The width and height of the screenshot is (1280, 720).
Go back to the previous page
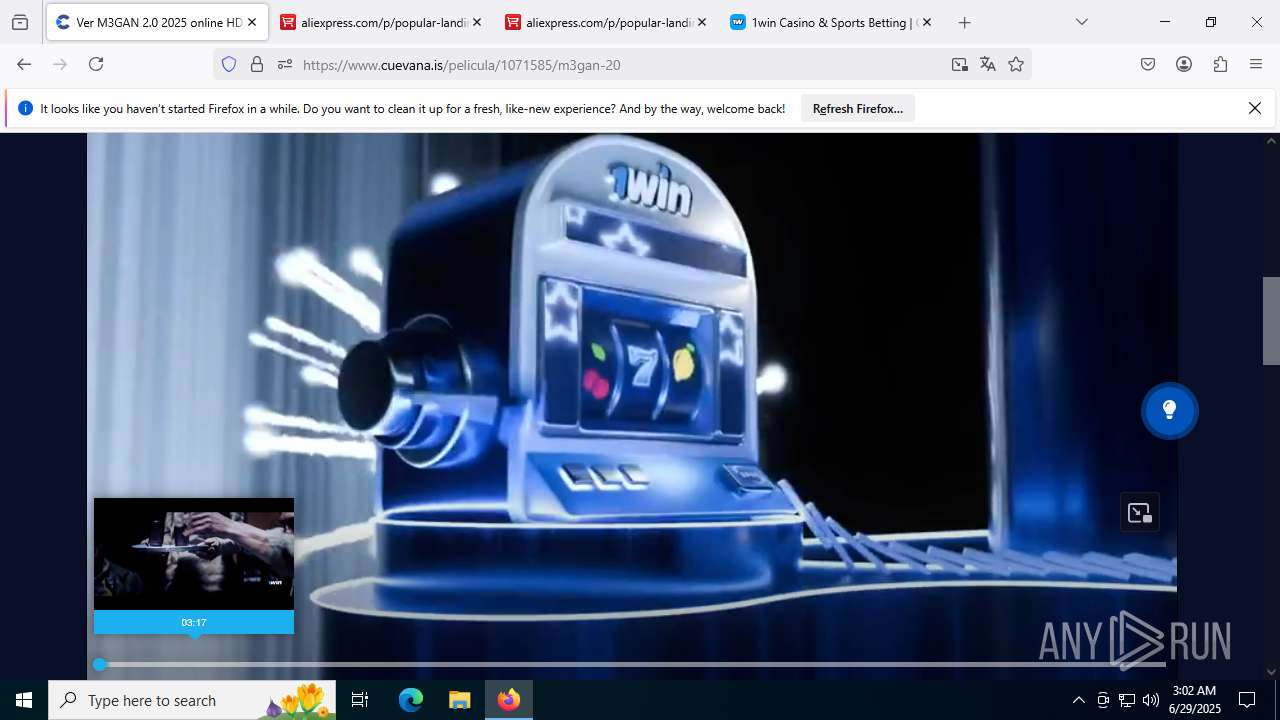[24, 64]
